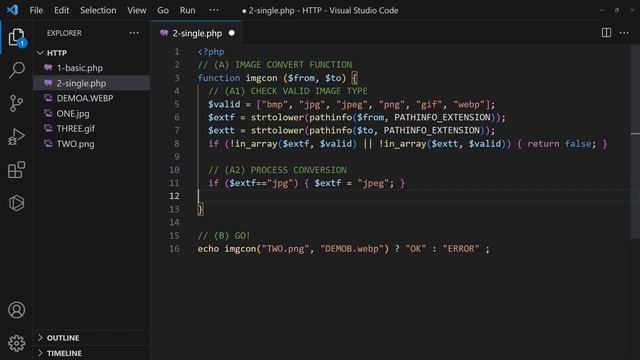
Task: Click the '<?php' opening tag
Action: coord(211,52)
